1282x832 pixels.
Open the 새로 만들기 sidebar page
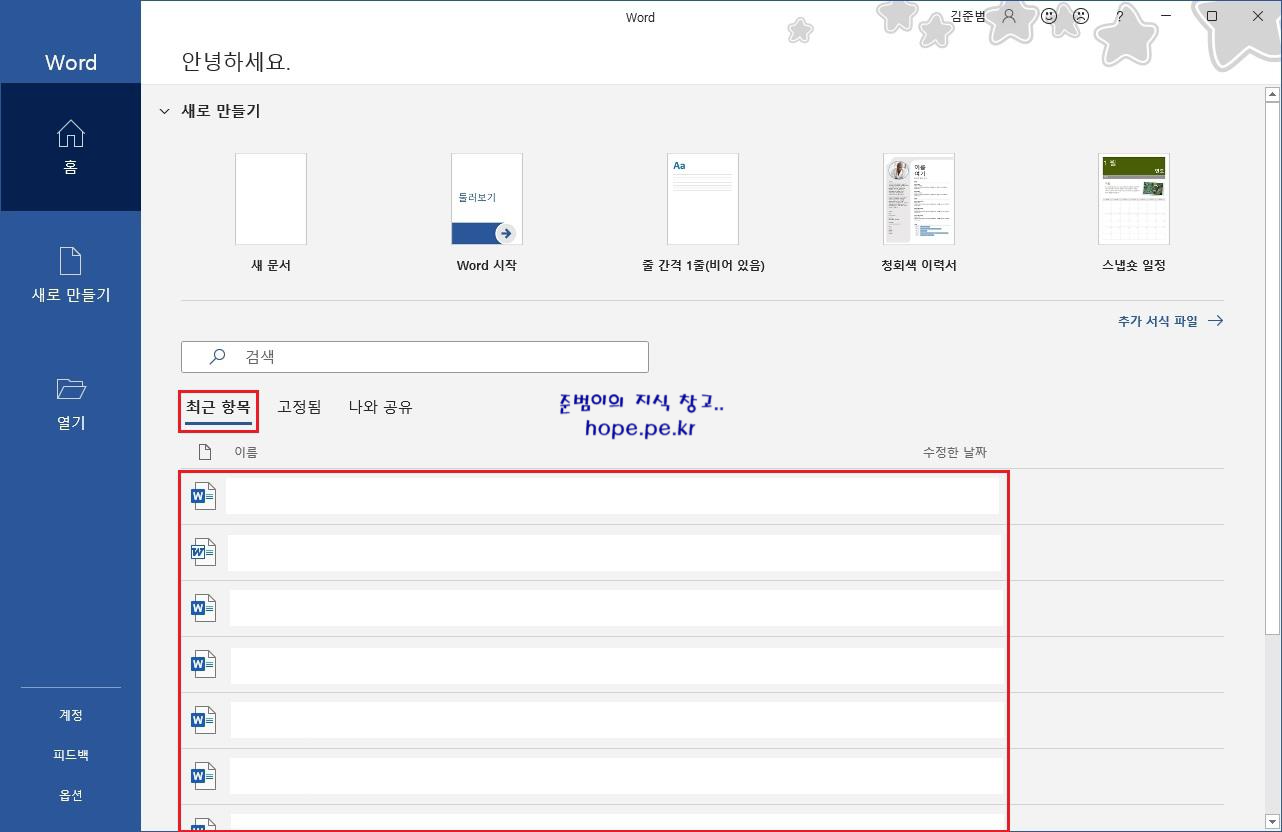coord(70,275)
